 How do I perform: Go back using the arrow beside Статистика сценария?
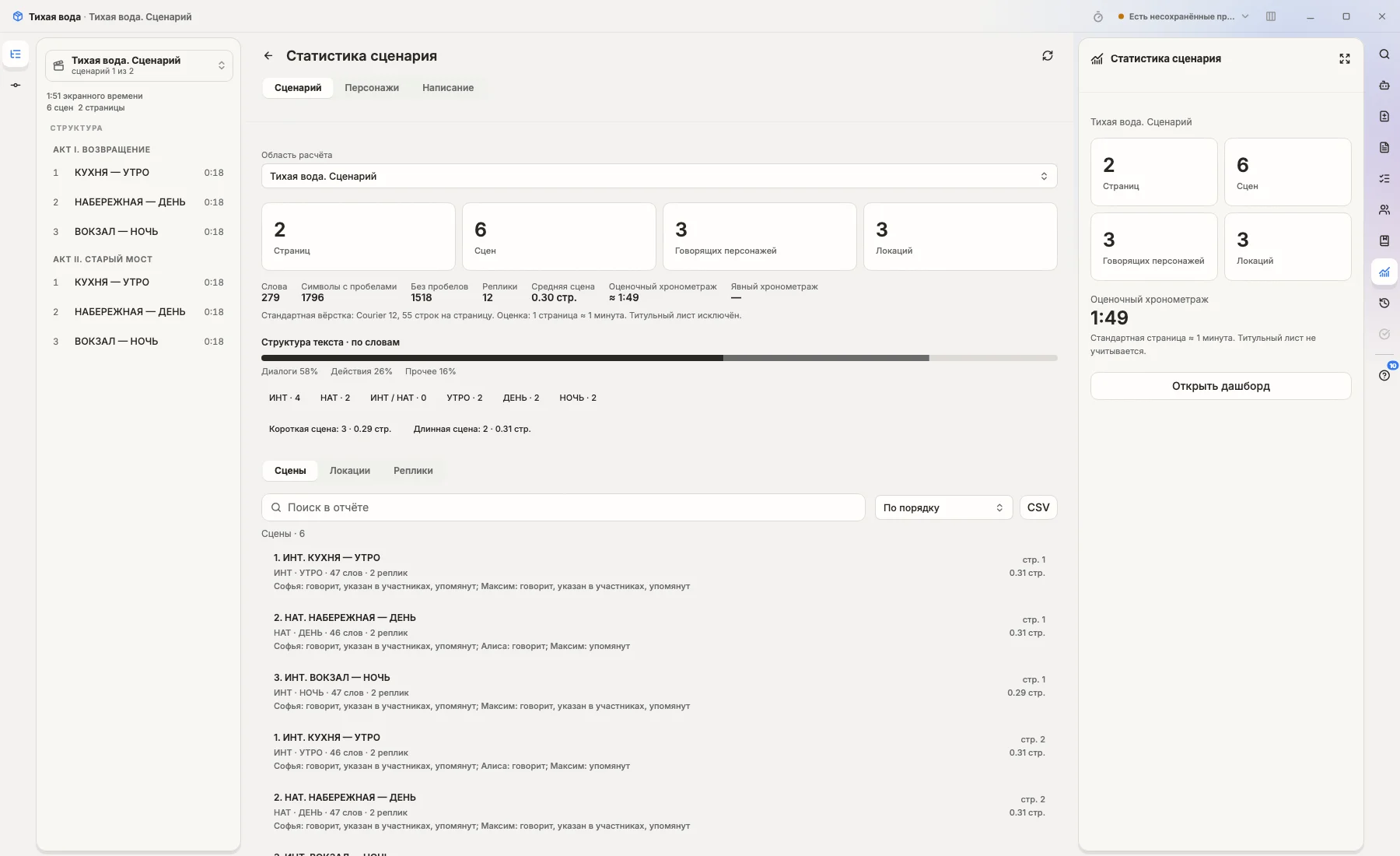pyautogui.click(x=268, y=56)
